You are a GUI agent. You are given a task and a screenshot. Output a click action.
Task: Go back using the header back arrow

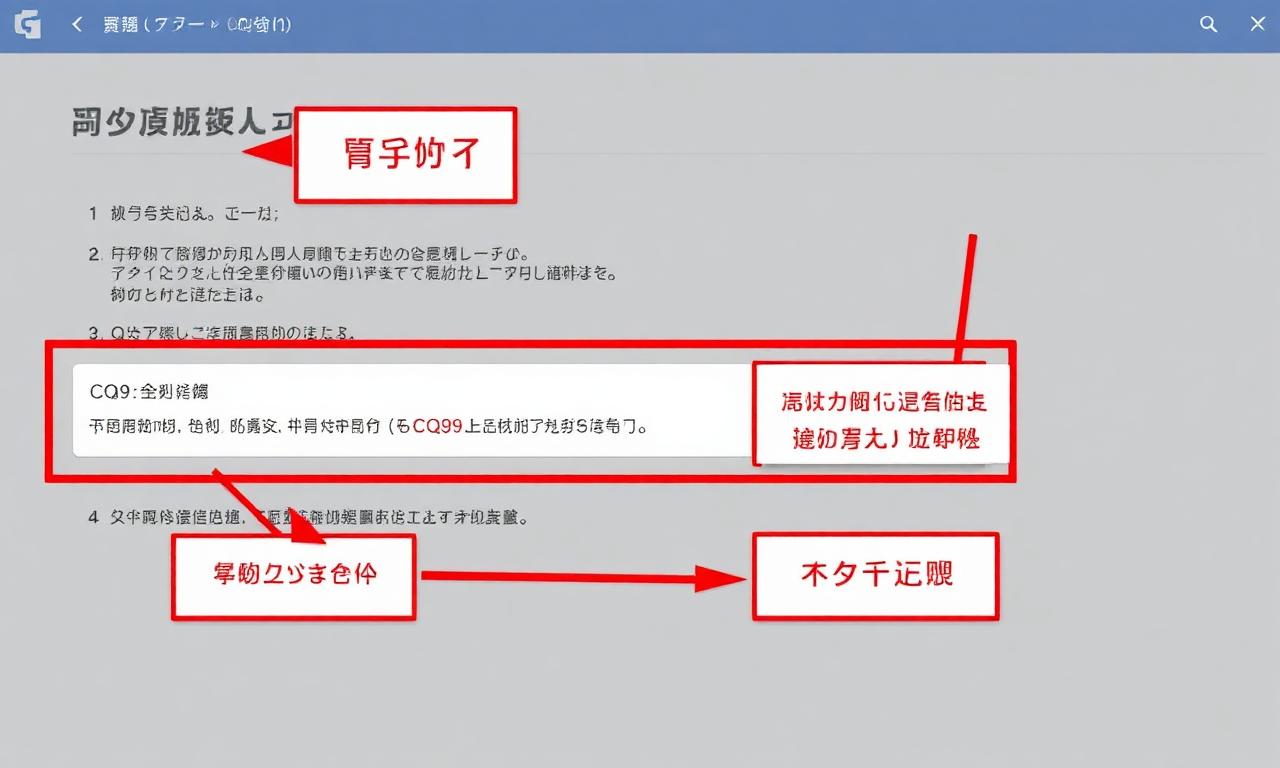(x=77, y=25)
